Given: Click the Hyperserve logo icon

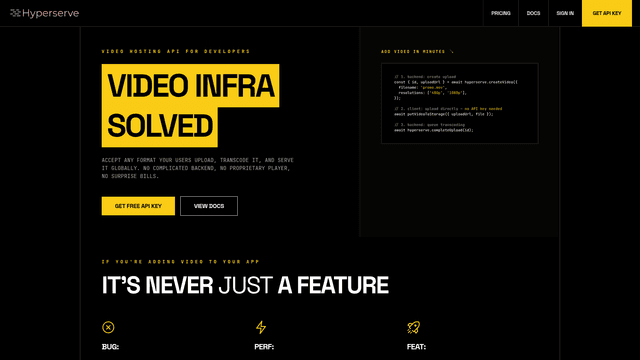Looking at the screenshot, I should tap(15, 13).
